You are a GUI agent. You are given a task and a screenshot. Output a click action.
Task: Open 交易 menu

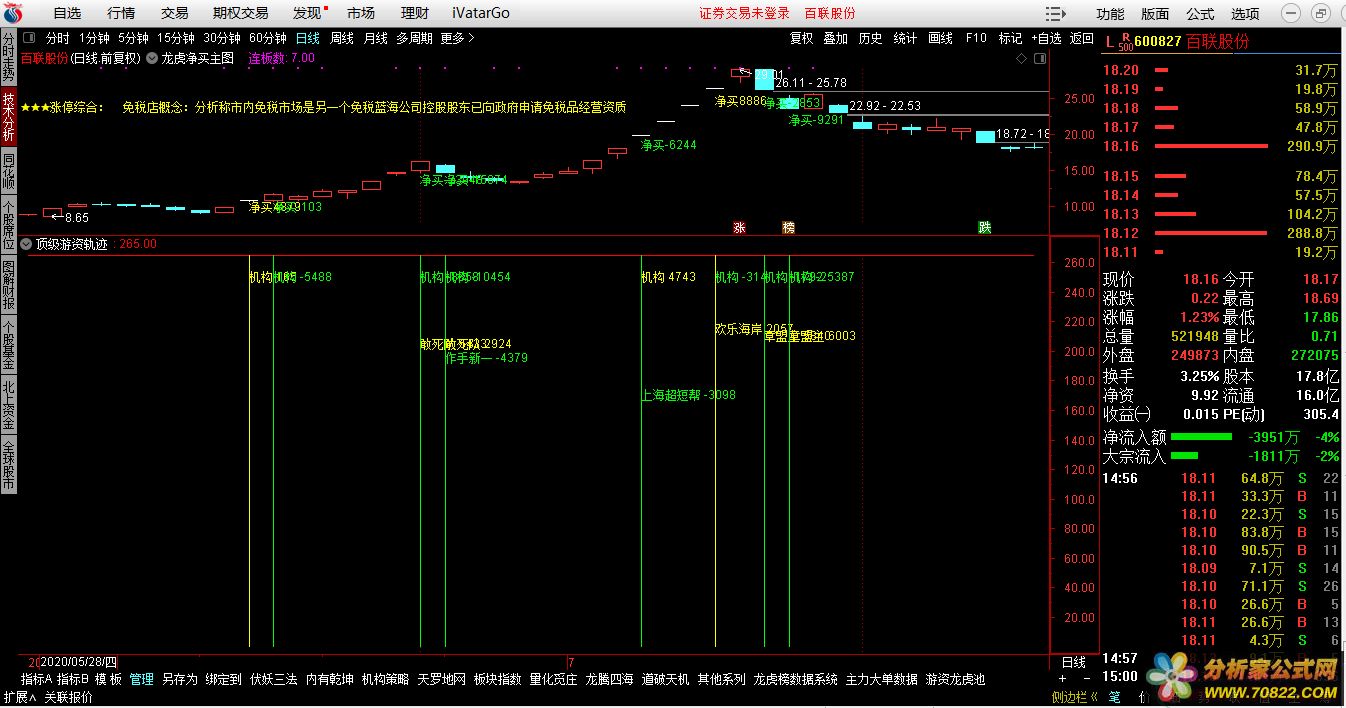(x=174, y=13)
